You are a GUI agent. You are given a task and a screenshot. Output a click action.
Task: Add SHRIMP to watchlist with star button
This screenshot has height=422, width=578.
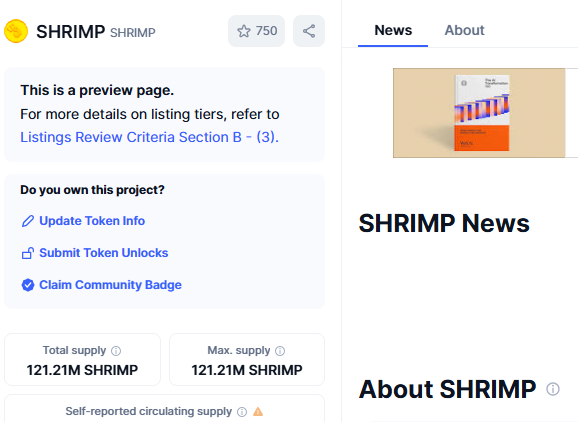pos(257,31)
